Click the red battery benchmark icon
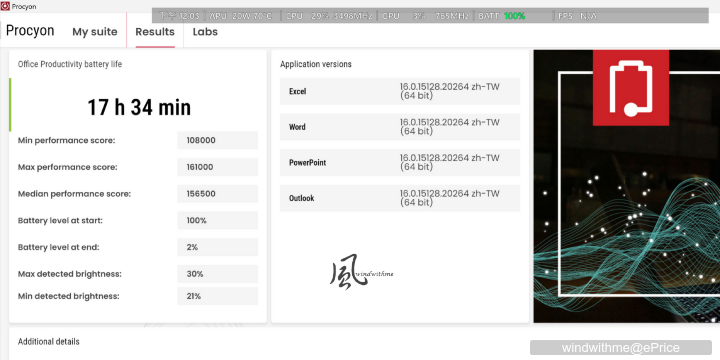 (630, 88)
